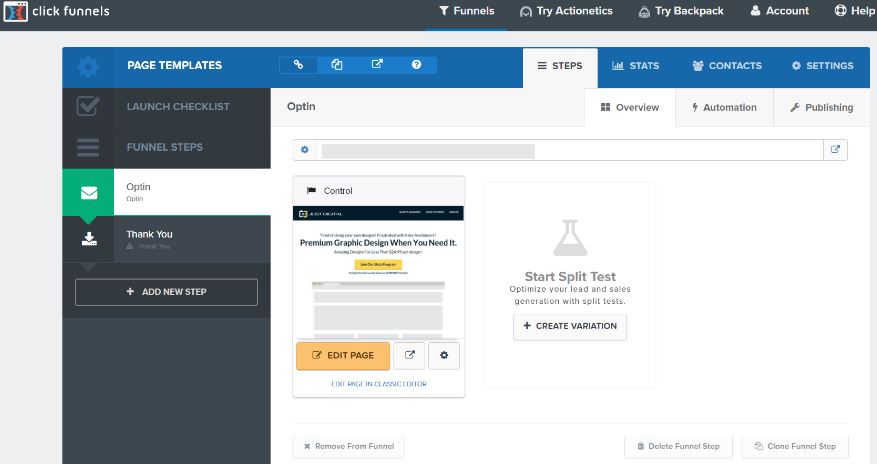The image size is (877, 464).
Task: Click the Control page preview thumbnail
Action: (x=379, y=272)
